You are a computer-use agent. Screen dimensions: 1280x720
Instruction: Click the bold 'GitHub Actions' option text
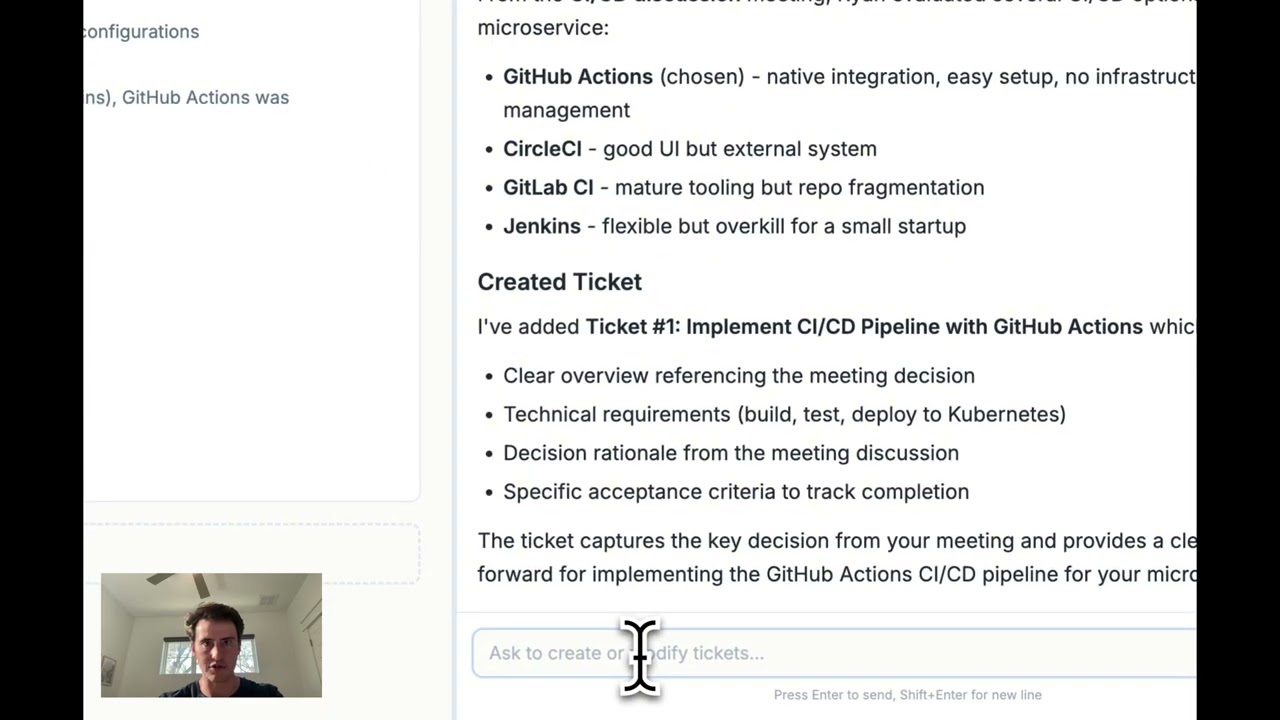(578, 76)
